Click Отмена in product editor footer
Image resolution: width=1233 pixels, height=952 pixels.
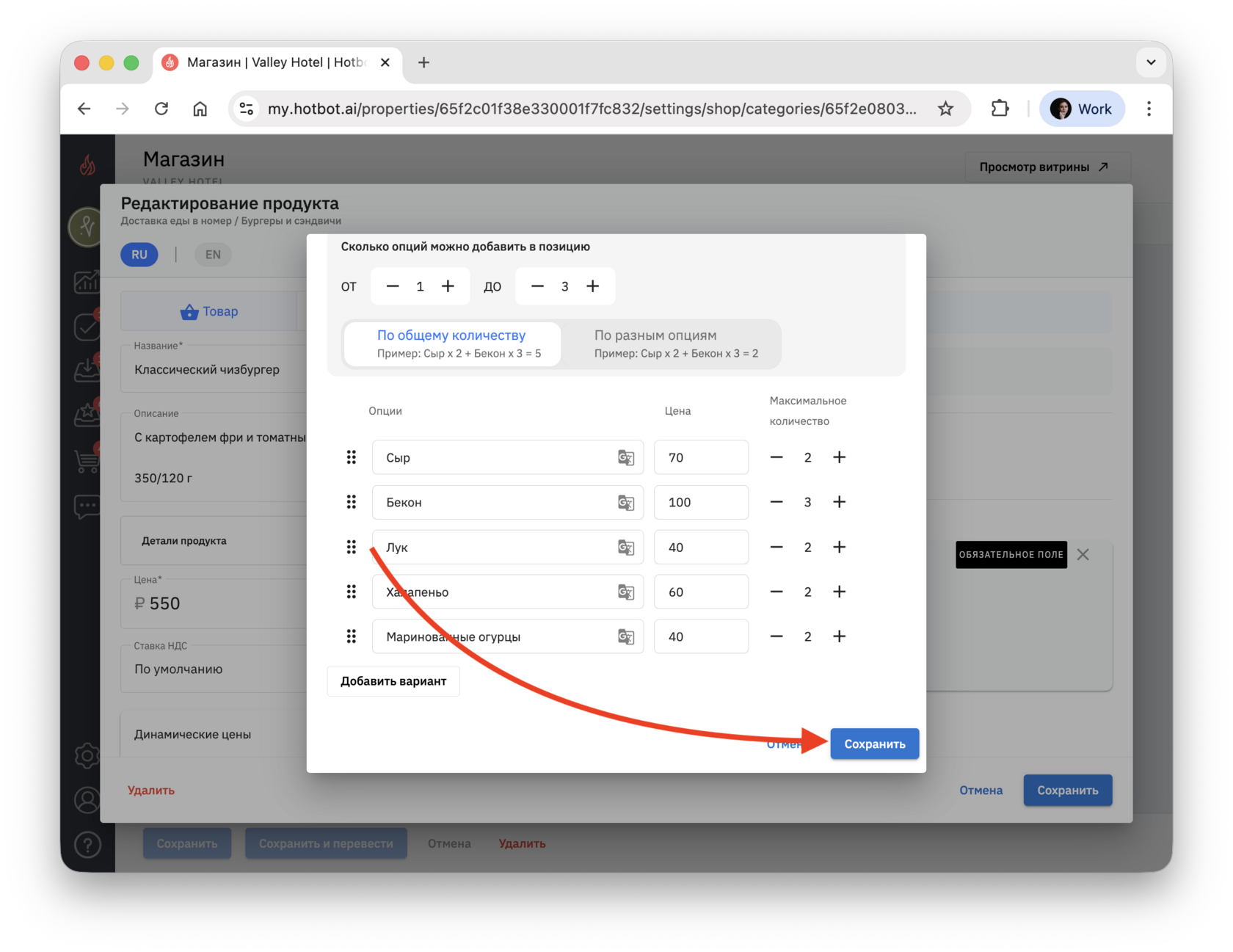(x=981, y=790)
